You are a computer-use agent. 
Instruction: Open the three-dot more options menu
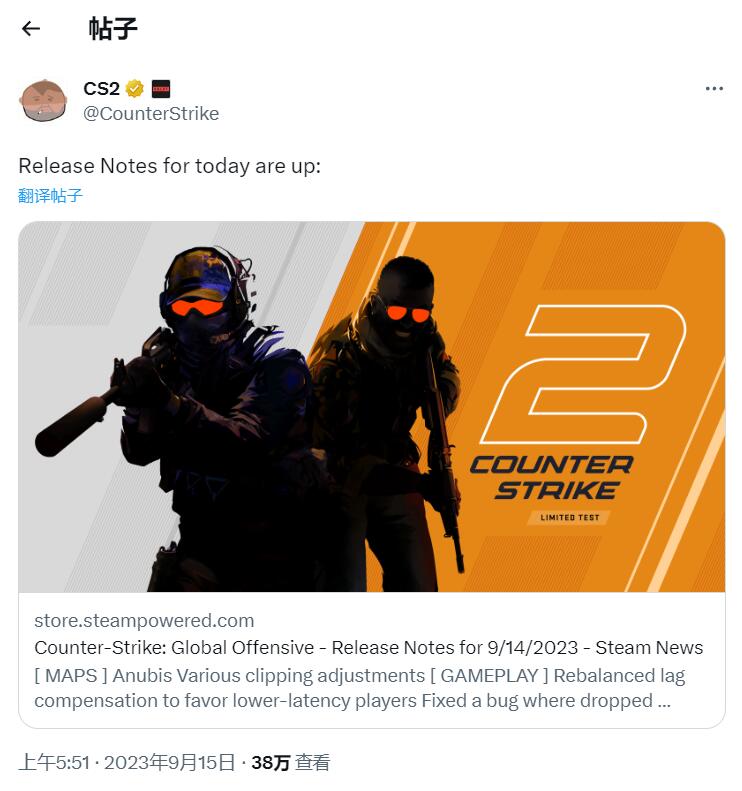714,89
